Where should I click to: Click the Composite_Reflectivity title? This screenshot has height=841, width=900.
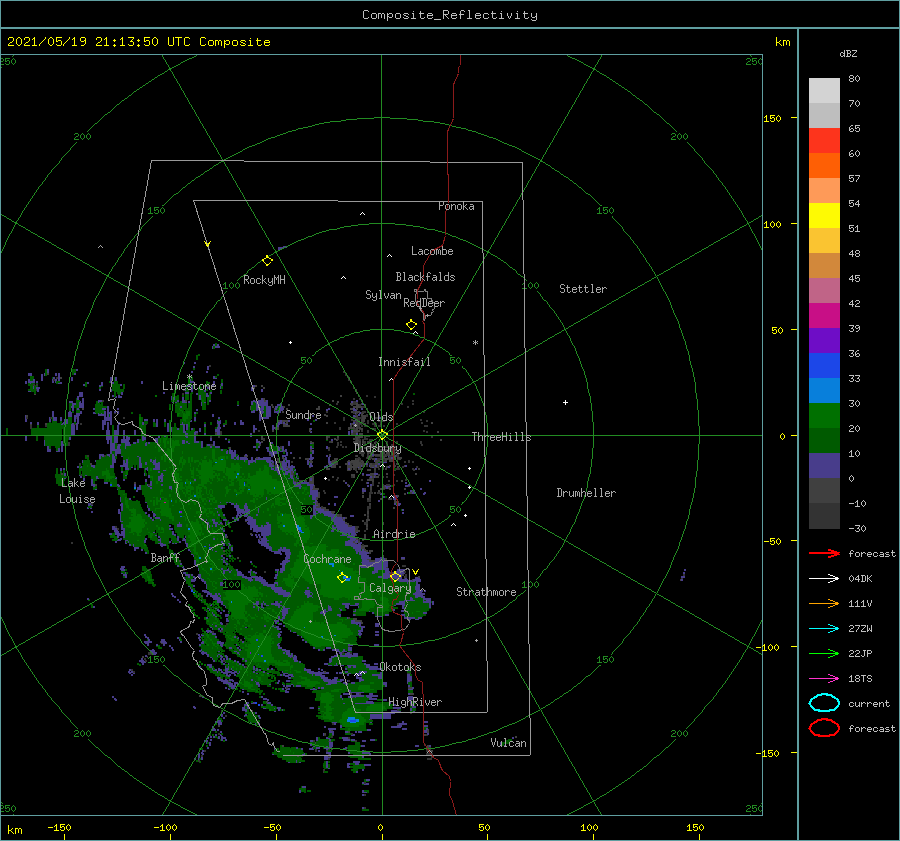[x=450, y=15]
